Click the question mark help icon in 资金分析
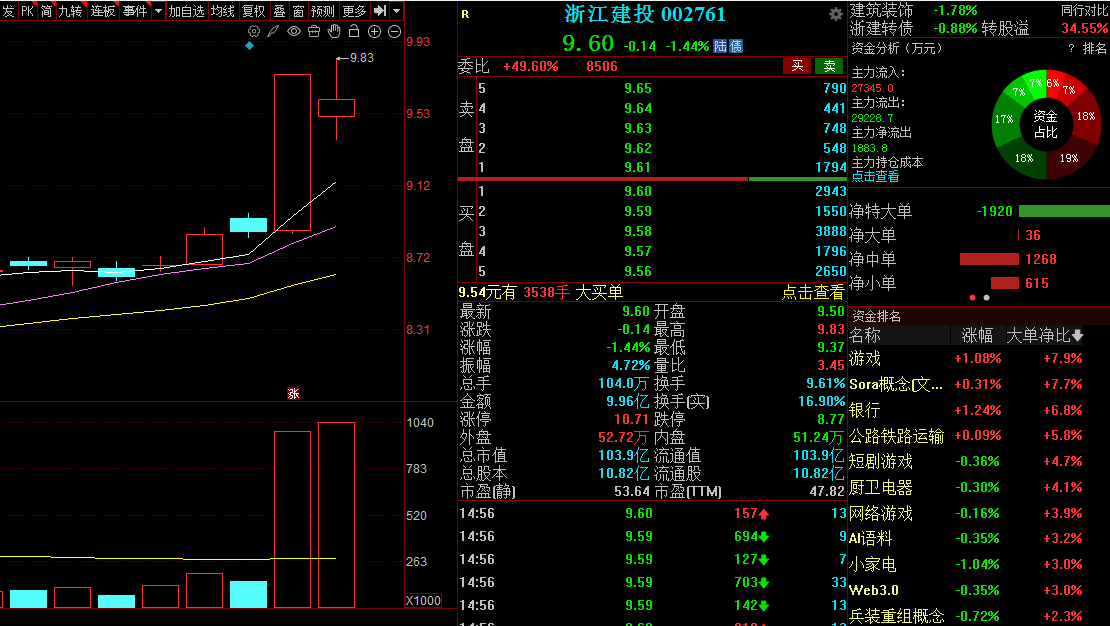This screenshot has width=1110, height=626. coord(1071,49)
